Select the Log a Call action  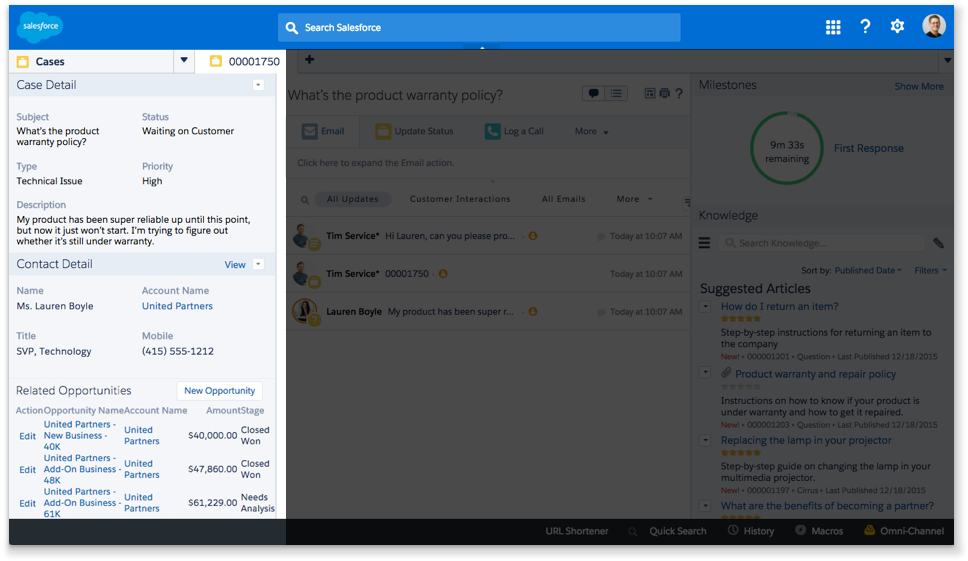click(514, 131)
